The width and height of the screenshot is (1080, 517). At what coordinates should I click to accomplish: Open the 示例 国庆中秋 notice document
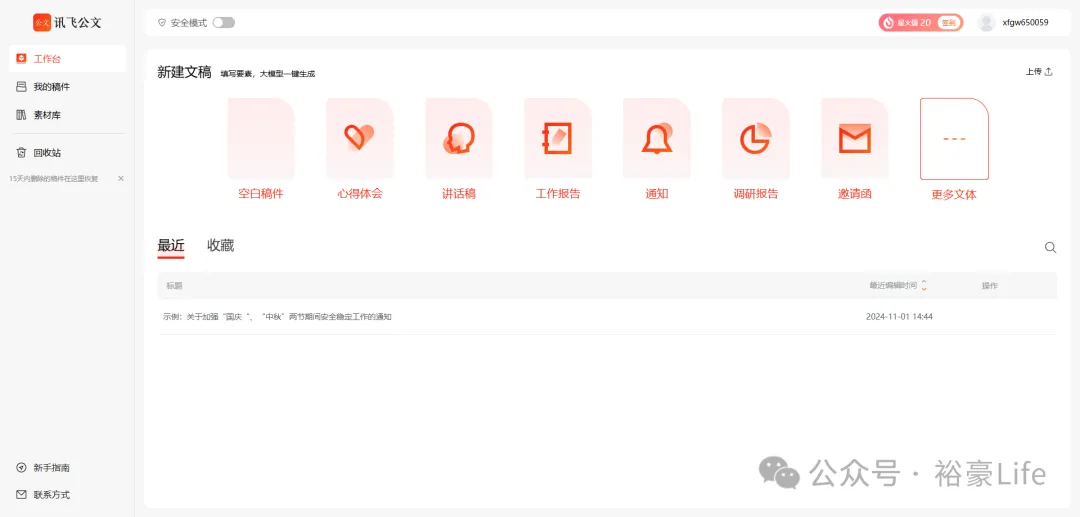click(278, 317)
